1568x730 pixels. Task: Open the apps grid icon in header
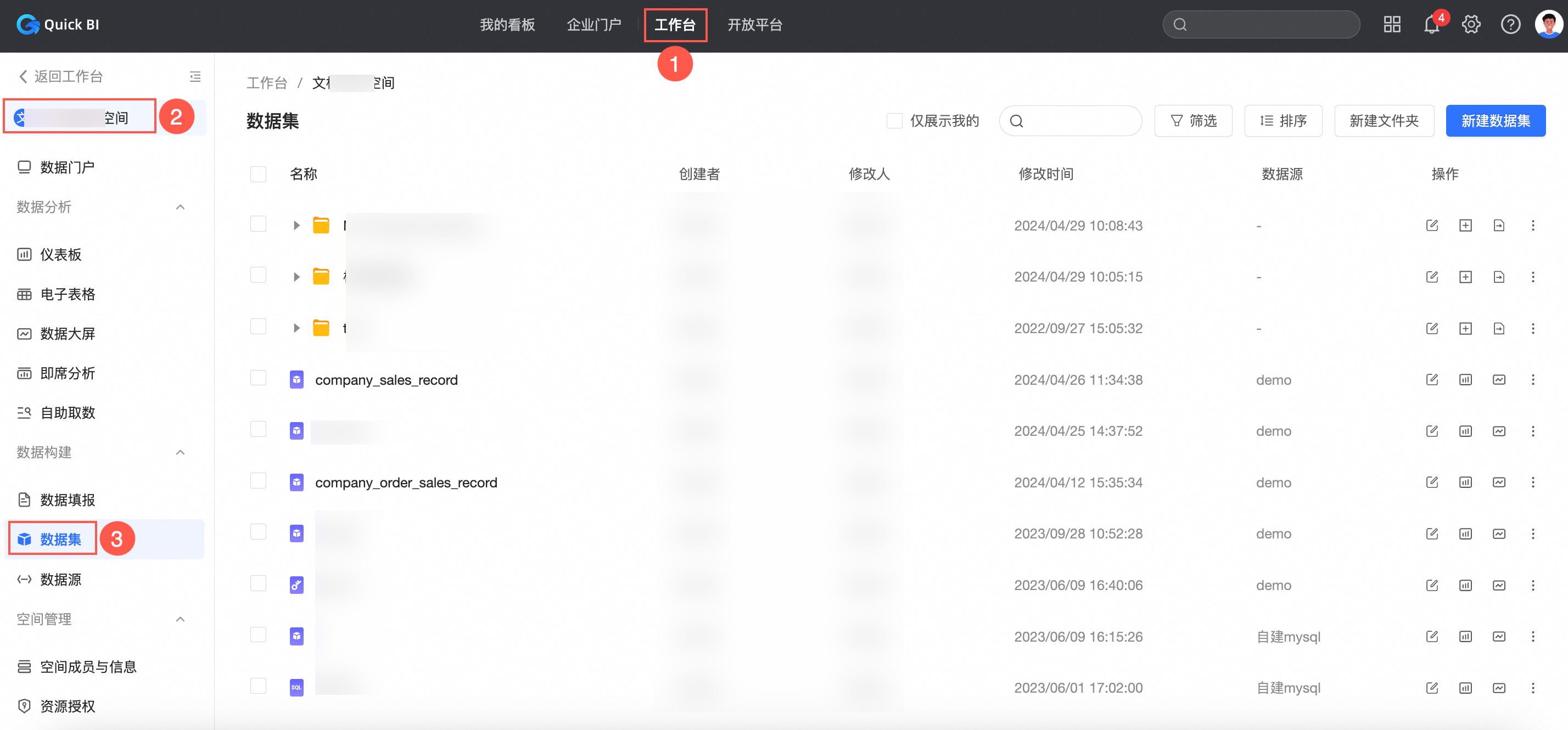[1391, 25]
